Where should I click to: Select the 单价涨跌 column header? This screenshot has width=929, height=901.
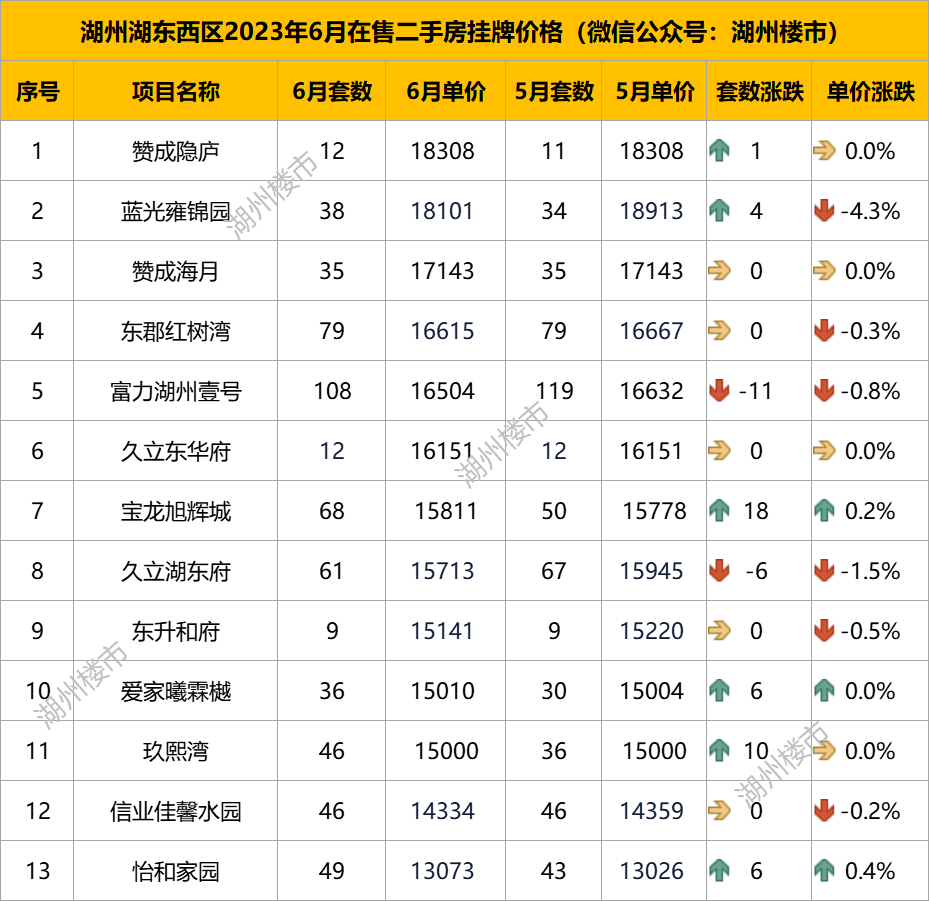tap(871, 92)
